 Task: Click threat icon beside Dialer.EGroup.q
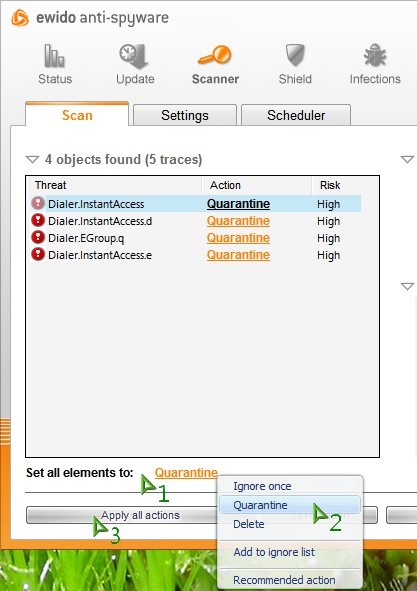[x=38, y=237]
